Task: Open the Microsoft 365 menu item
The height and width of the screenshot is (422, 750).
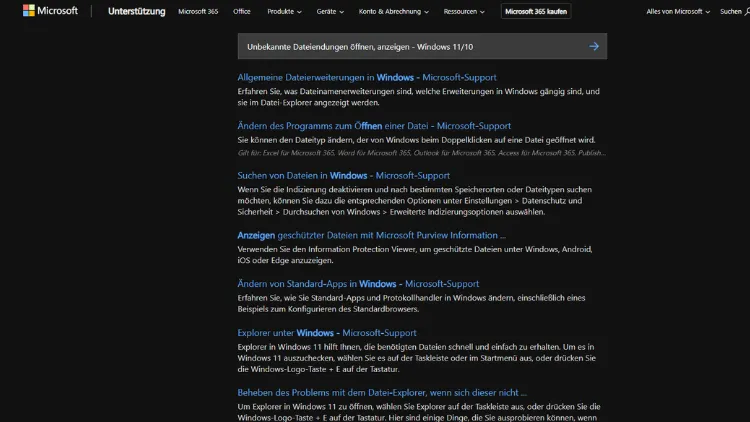Action: tap(198, 11)
